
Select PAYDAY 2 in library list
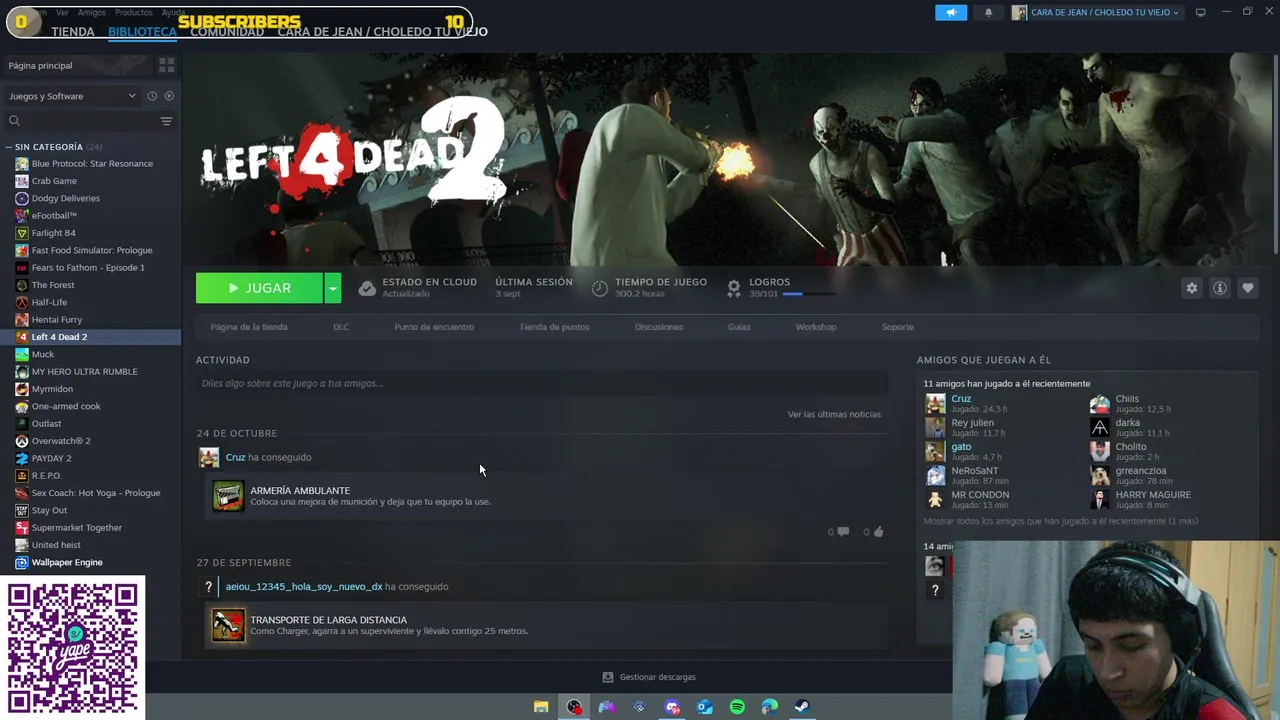90,458
